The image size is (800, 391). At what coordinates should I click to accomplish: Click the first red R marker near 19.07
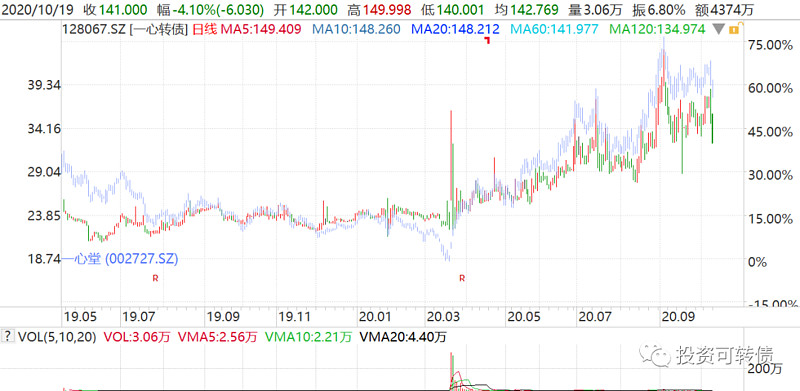pyautogui.click(x=155, y=278)
